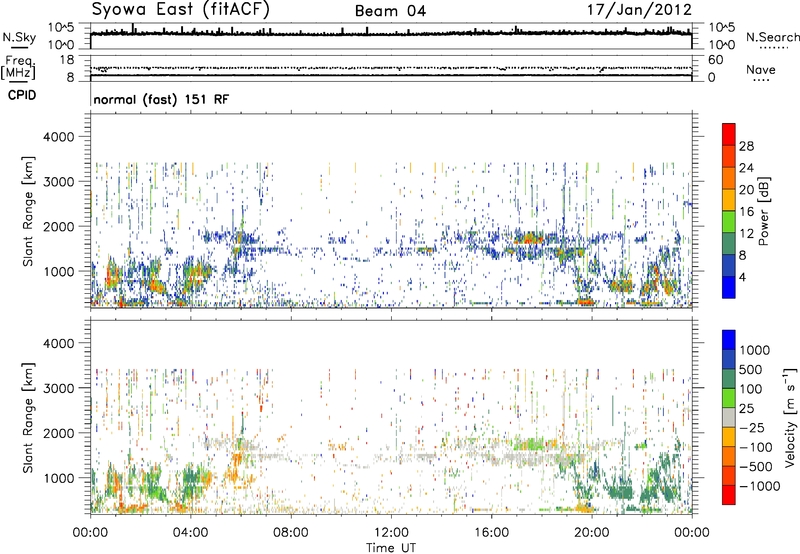Pick the light green 25–100 Velocity segment
Image resolution: width=800 pixels, height=554 pixels.
(729, 398)
